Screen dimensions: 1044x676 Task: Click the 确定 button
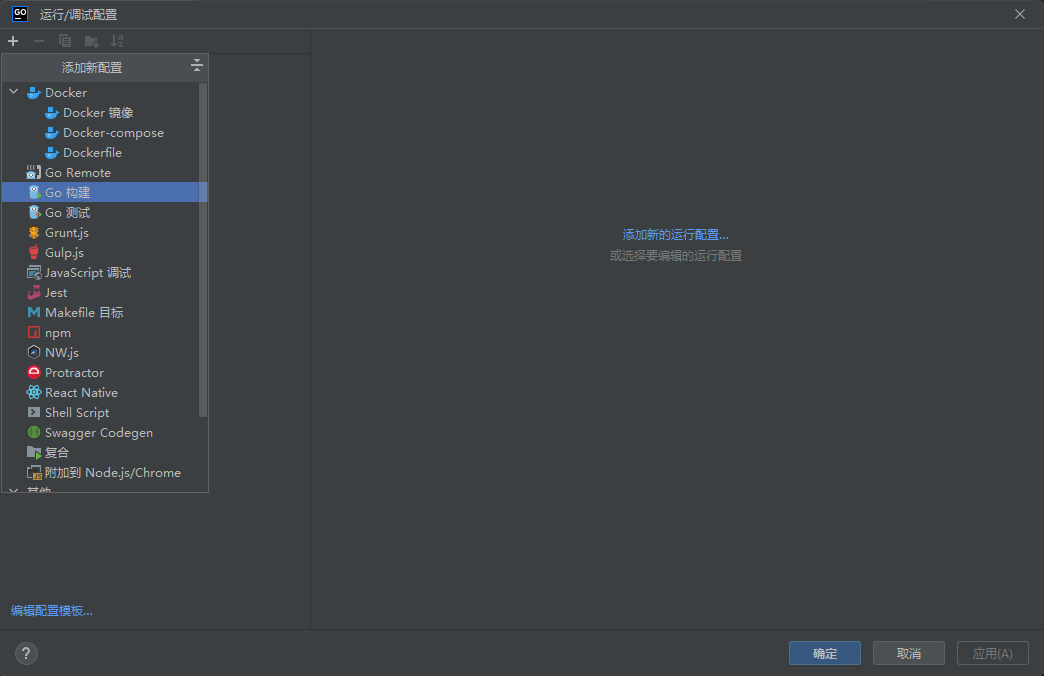824,653
